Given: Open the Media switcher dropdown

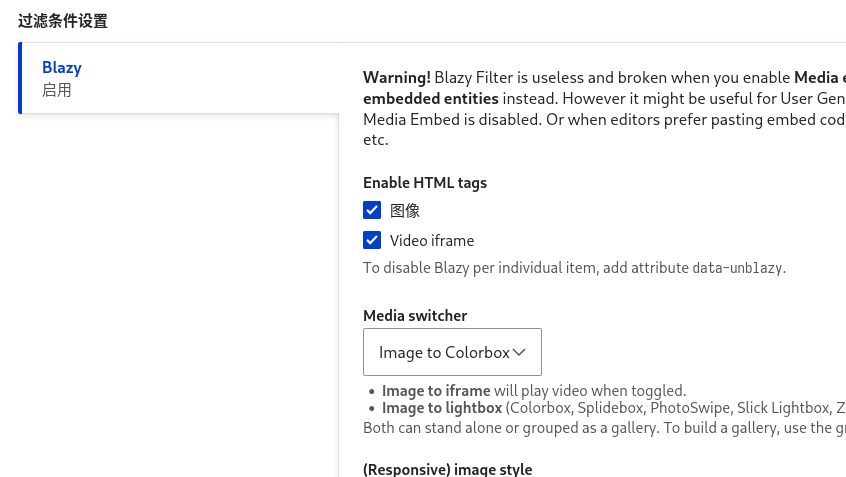Looking at the screenshot, I should (451, 352).
